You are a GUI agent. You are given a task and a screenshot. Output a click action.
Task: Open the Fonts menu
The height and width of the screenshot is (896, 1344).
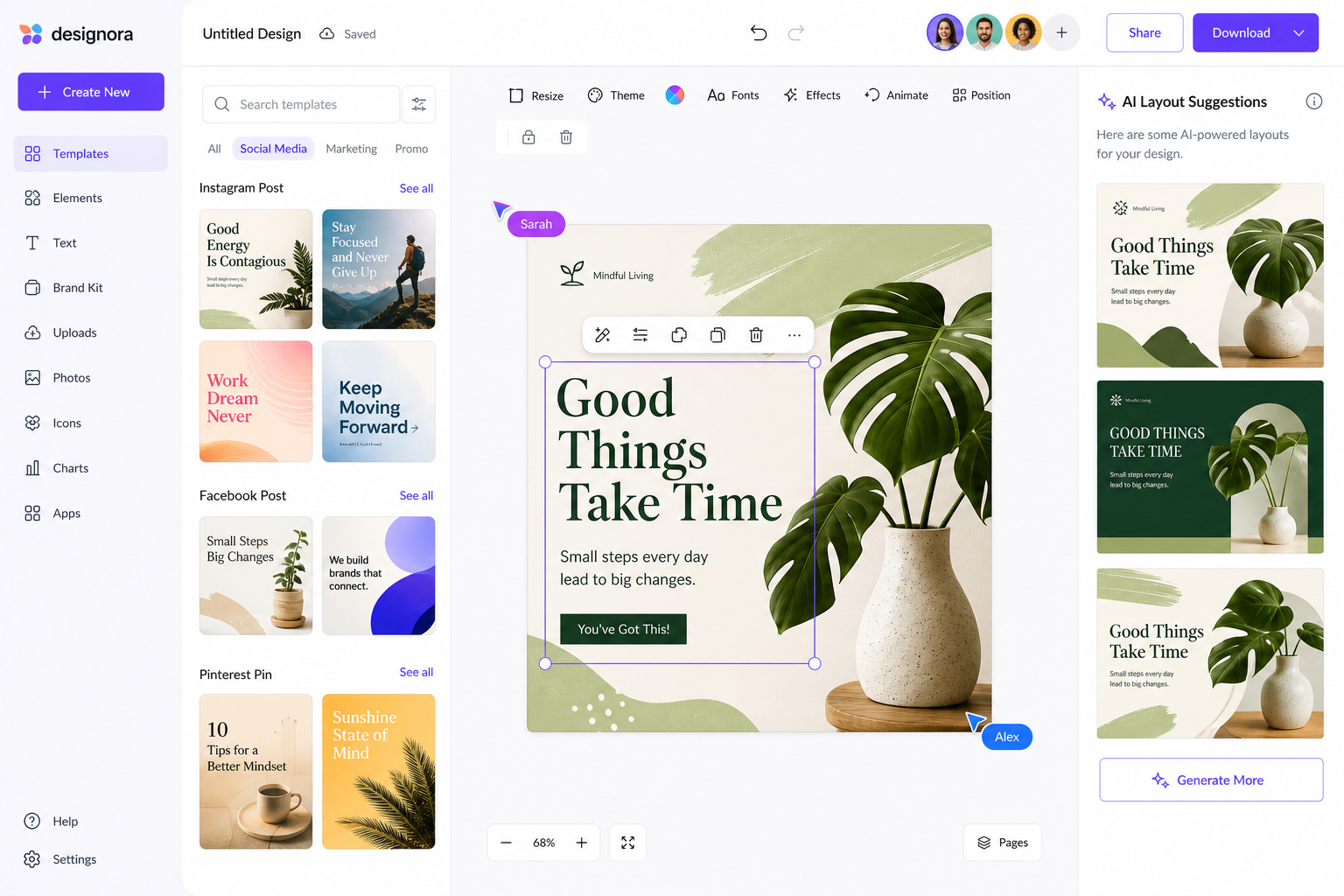pyautogui.click(x=733, y=95)
